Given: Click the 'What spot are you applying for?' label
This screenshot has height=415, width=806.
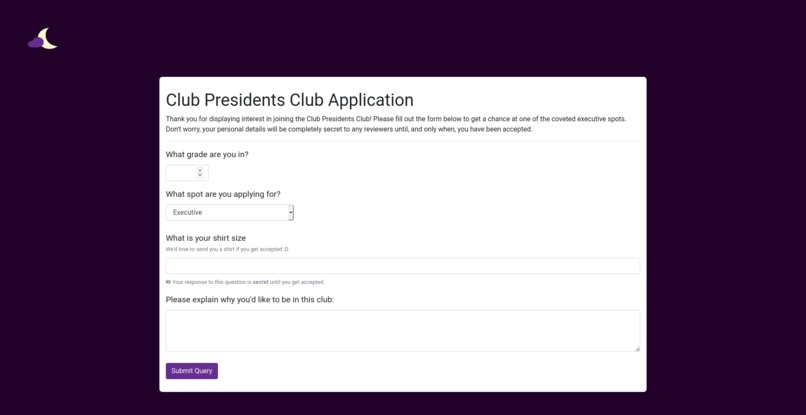Looking at the screenshot, I should coord(223,194).
